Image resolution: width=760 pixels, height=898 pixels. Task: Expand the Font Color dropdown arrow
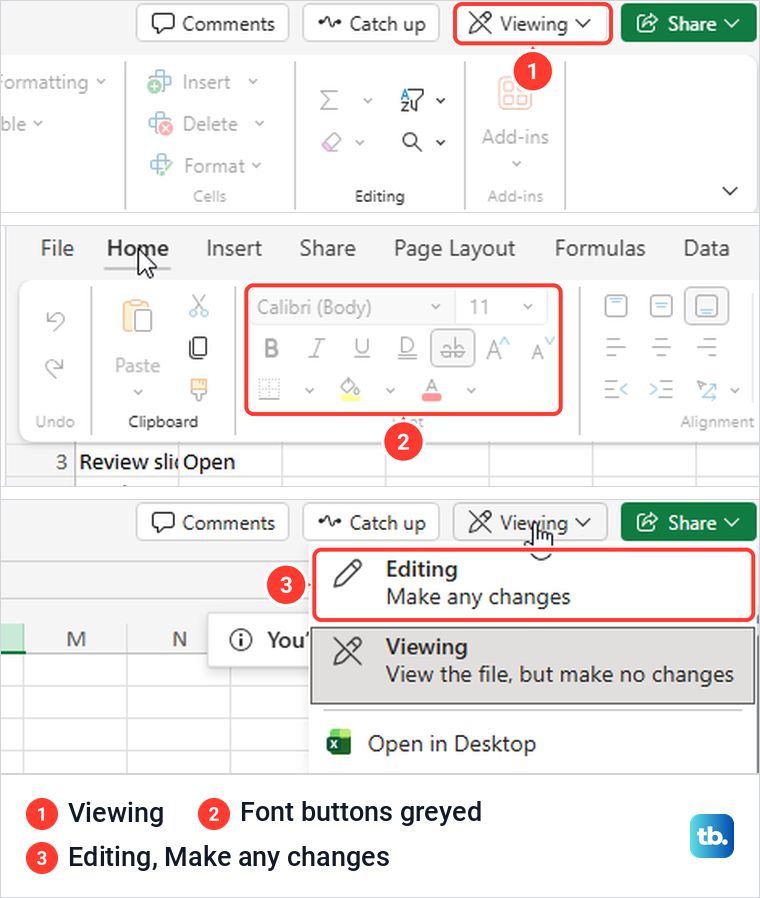point(471,391)
